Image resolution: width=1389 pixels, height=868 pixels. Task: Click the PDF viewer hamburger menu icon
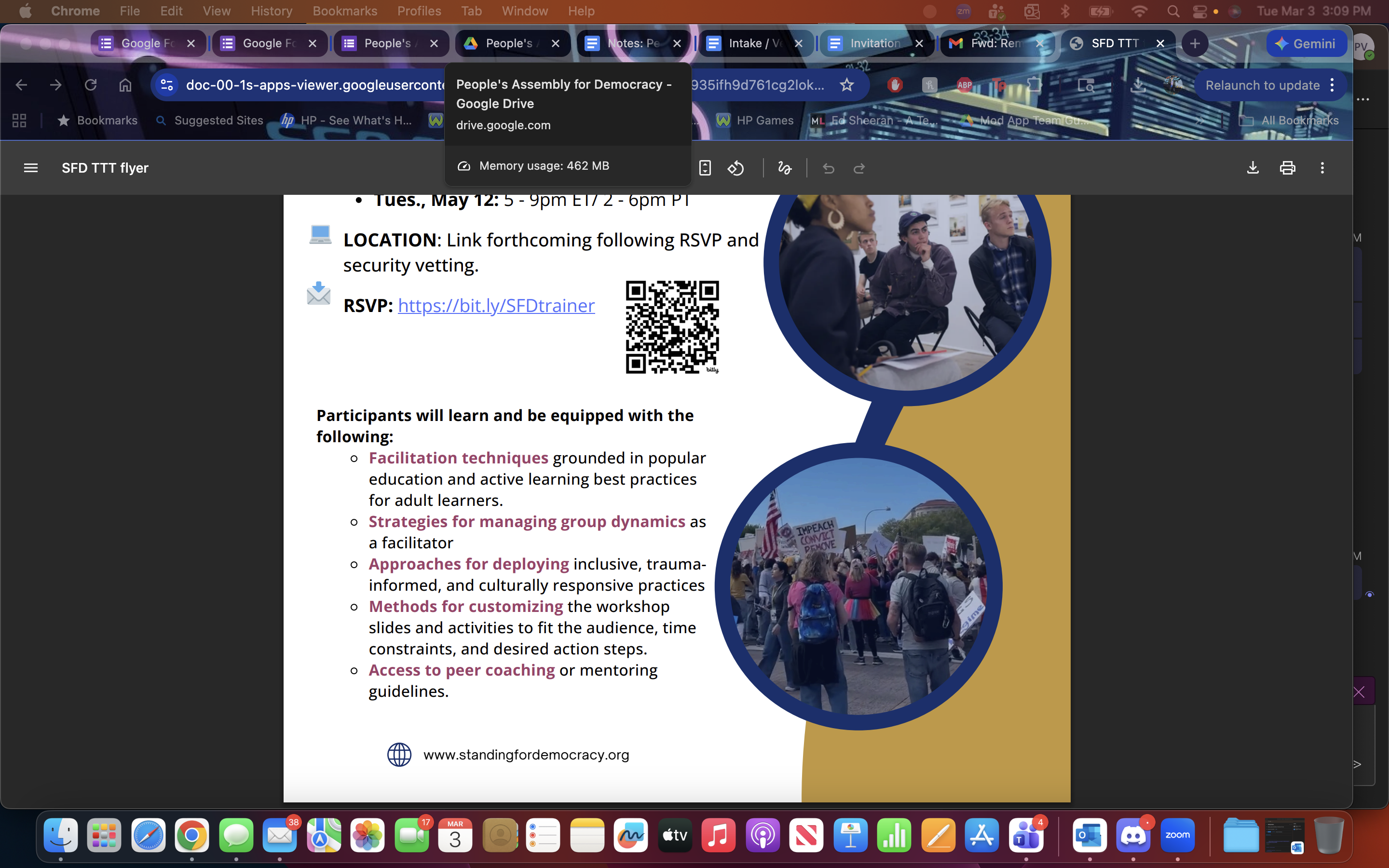coord(30,168)
